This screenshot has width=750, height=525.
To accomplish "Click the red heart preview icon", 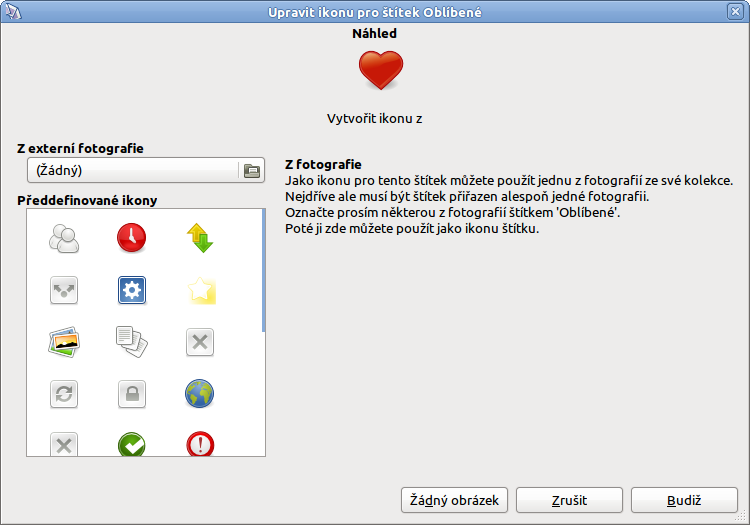I will 381,71.
